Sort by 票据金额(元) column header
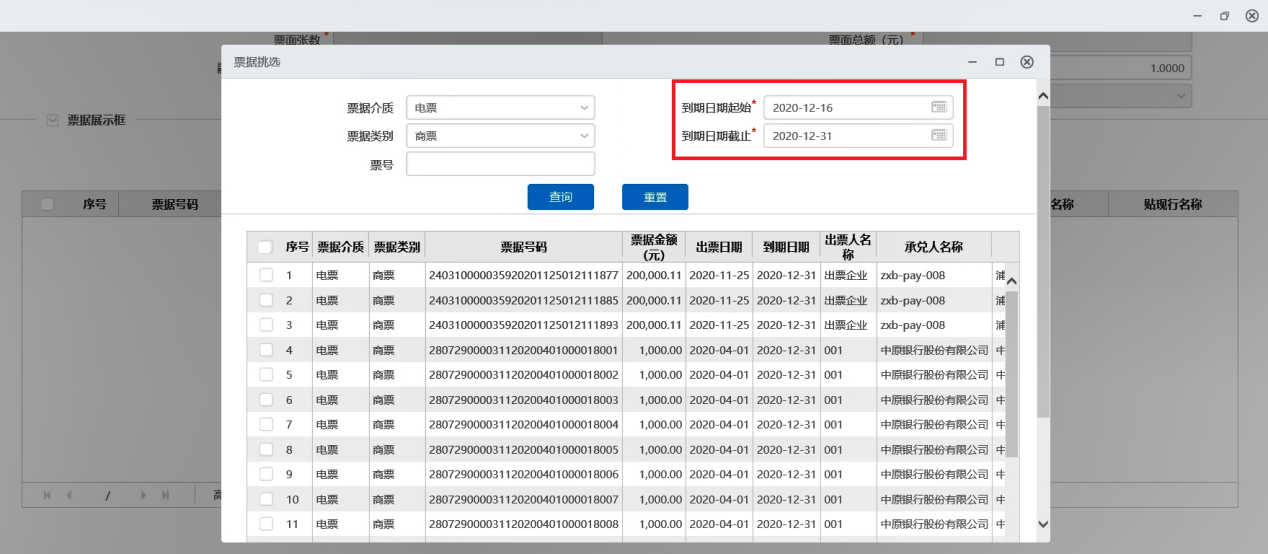 (654, 247)
